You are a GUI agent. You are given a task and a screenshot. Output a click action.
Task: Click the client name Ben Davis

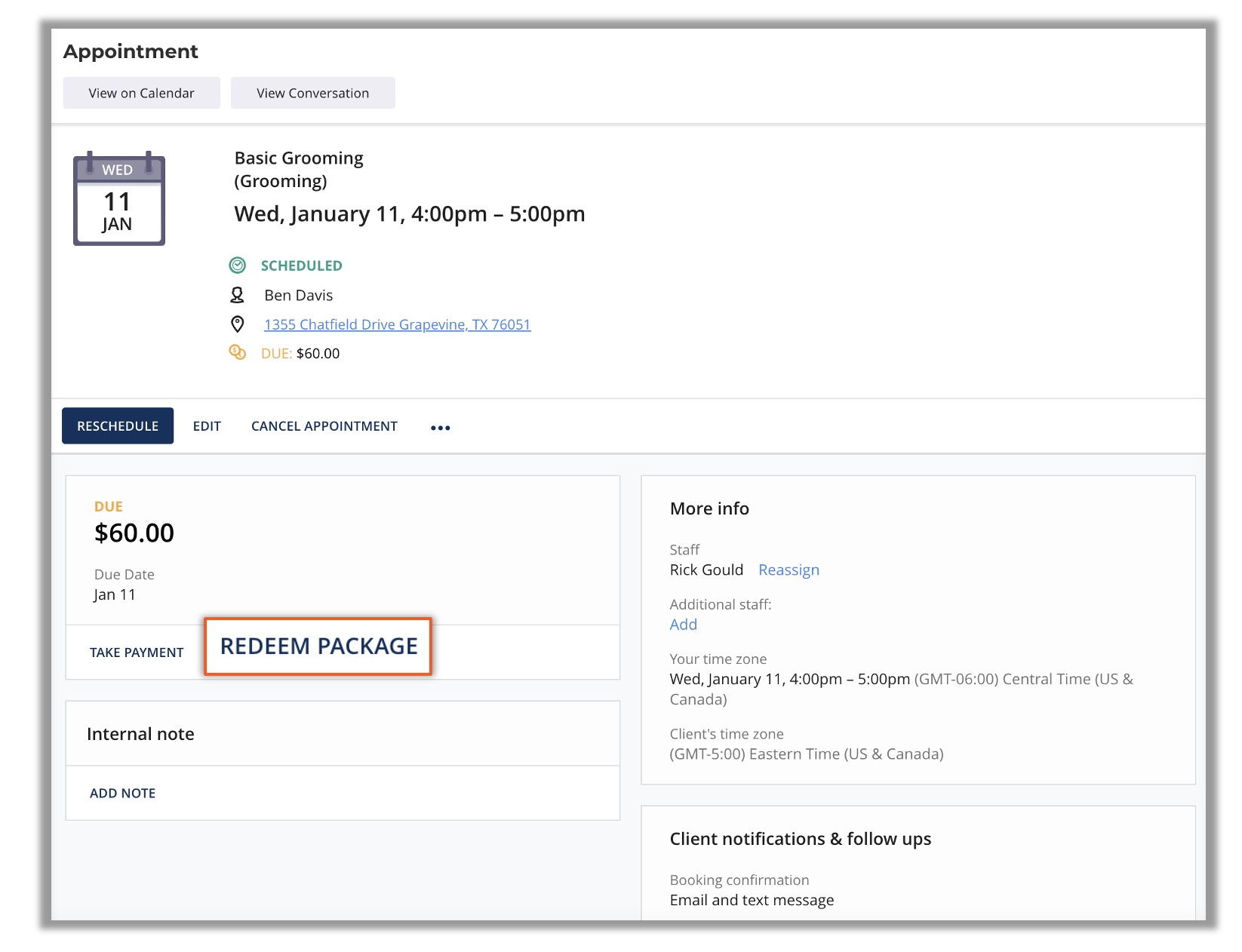click(299, 296)
